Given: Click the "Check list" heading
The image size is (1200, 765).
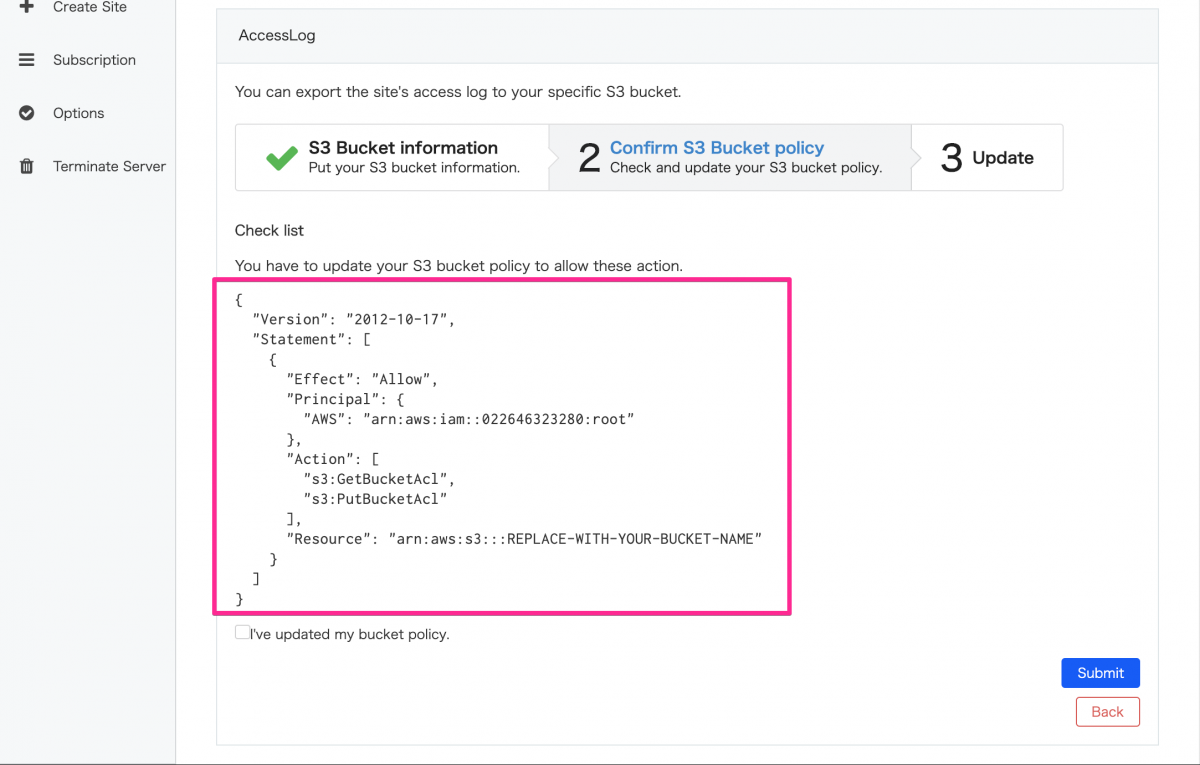Looking at the screenshot, I should tap(269, 230).
